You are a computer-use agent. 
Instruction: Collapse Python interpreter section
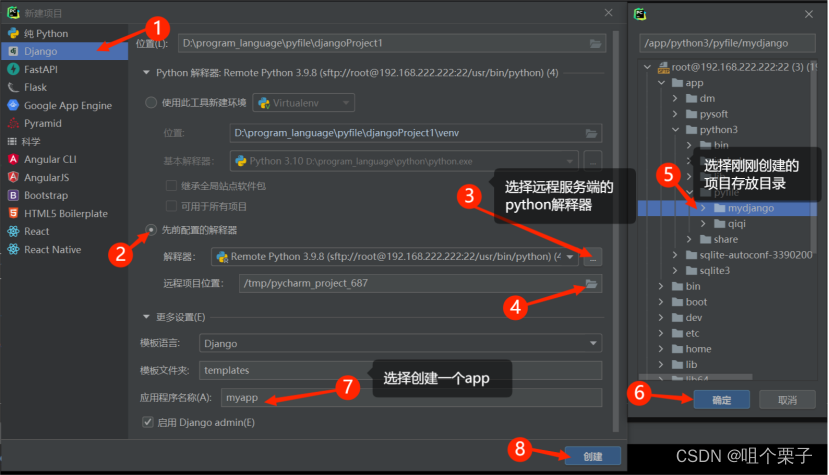pyautogui.click(x=146, y=72)
